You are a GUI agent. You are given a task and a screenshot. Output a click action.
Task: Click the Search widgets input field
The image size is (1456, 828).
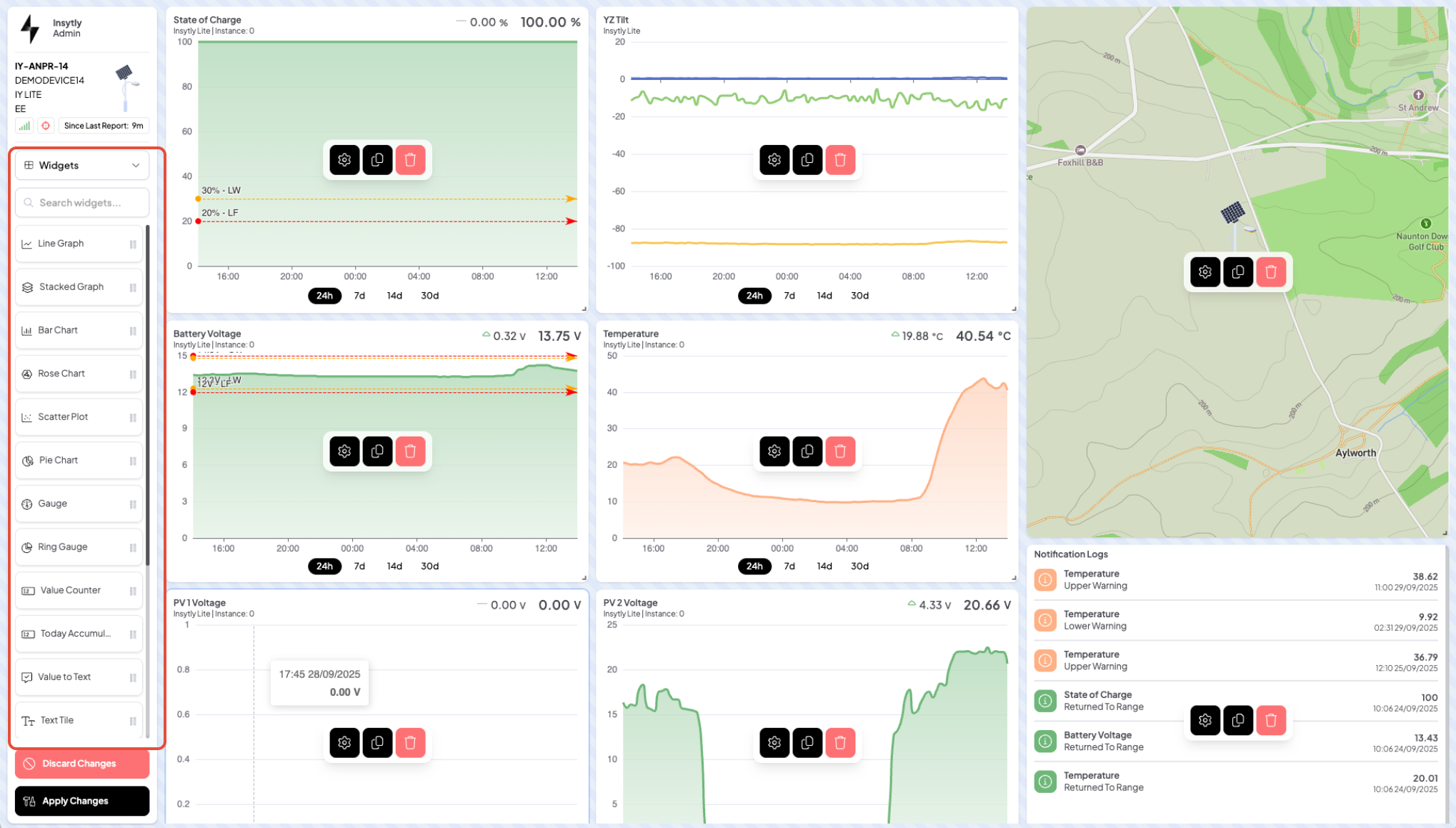[x=81, y=203]
